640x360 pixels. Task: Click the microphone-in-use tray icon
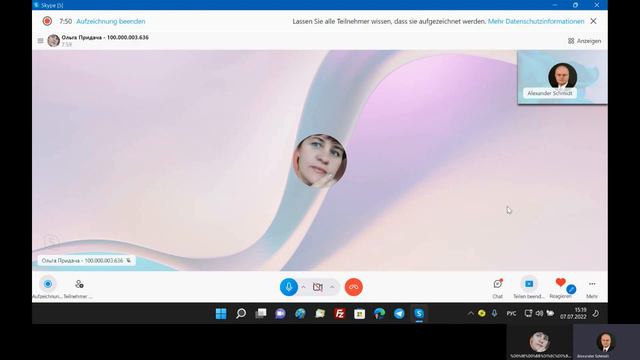[x=494, y=313]
